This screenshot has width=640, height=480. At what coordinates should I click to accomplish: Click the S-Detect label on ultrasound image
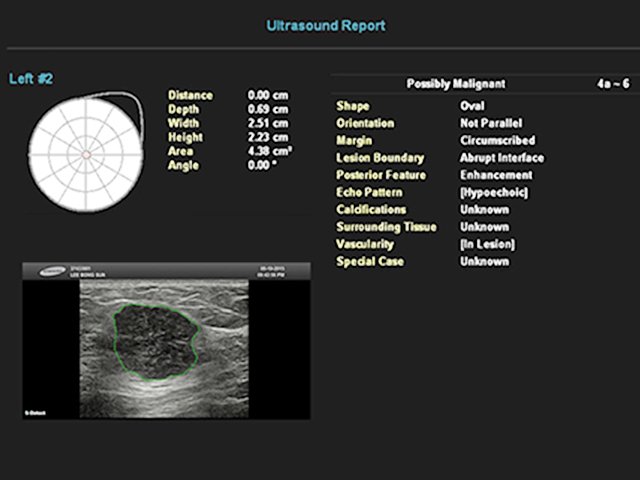coord(36,413)
